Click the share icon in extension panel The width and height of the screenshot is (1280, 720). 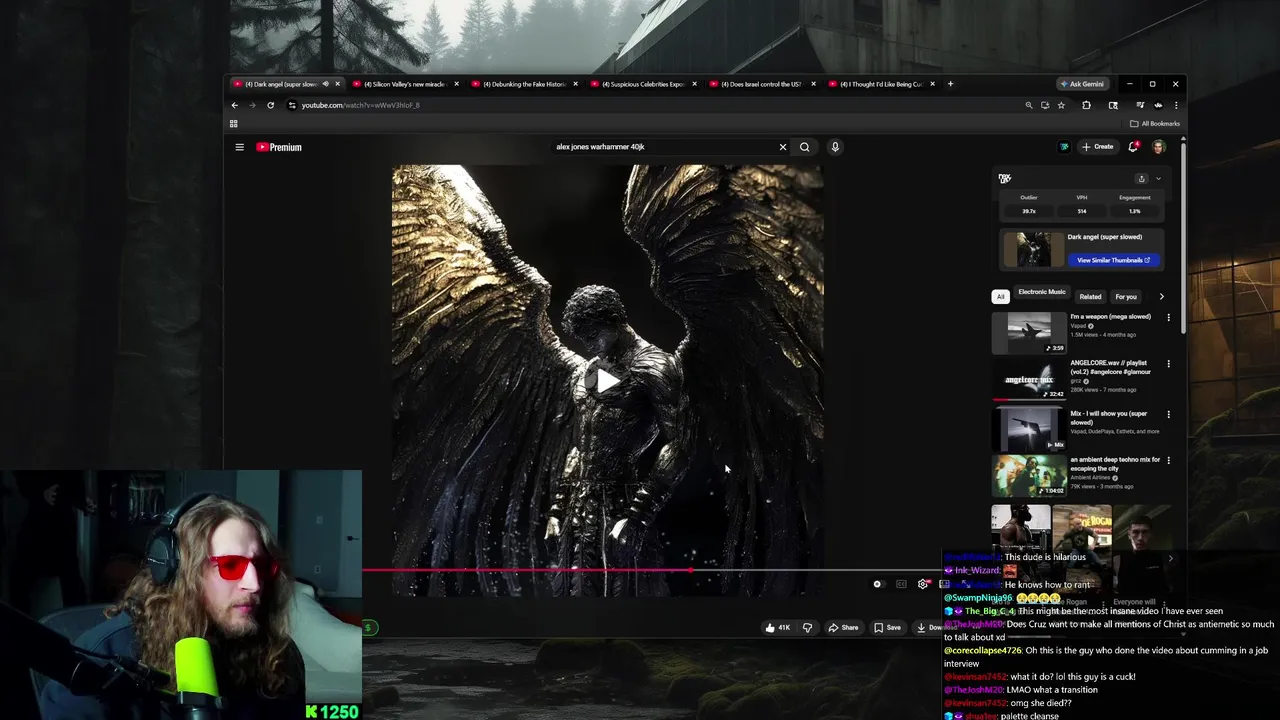1141,179
